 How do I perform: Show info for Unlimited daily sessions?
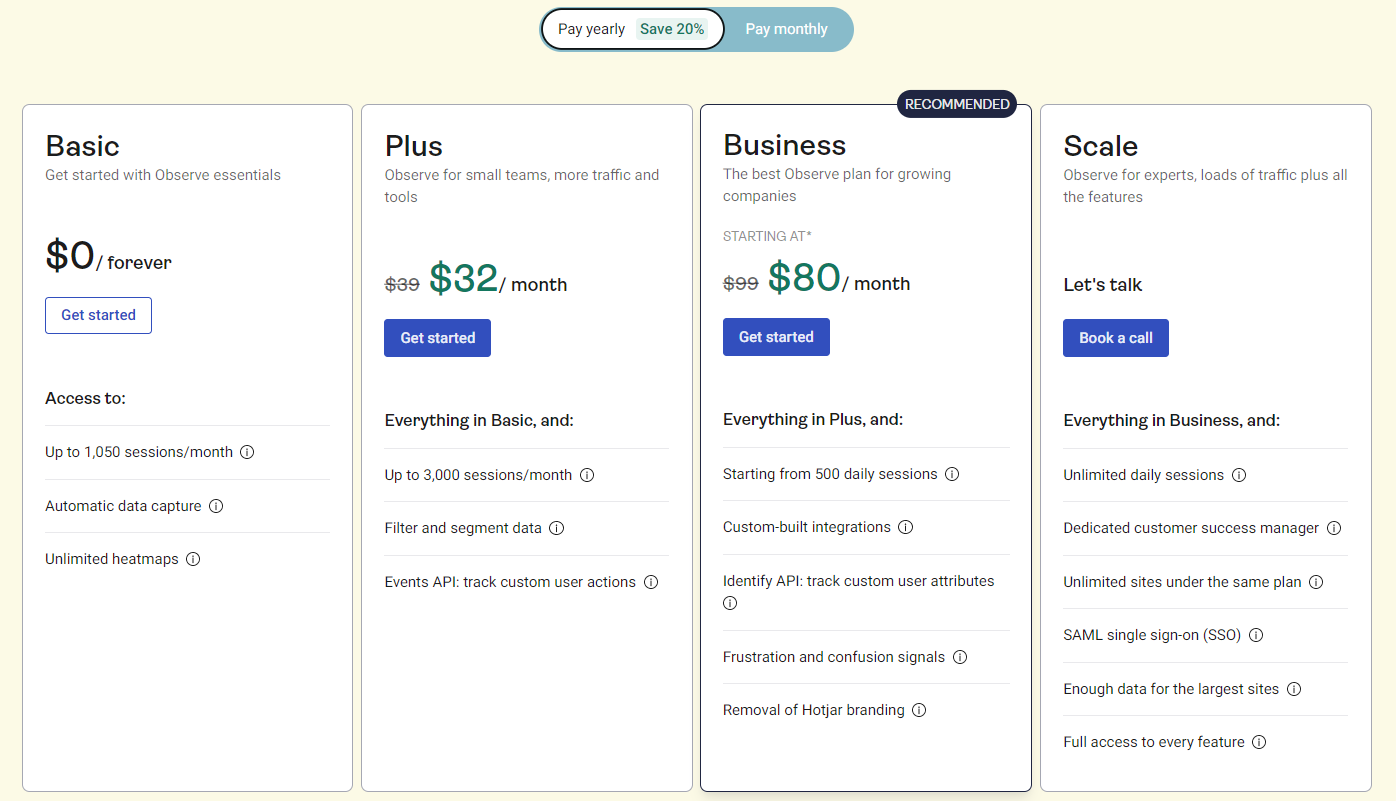pyautogui.click(x=1239, y=475)
